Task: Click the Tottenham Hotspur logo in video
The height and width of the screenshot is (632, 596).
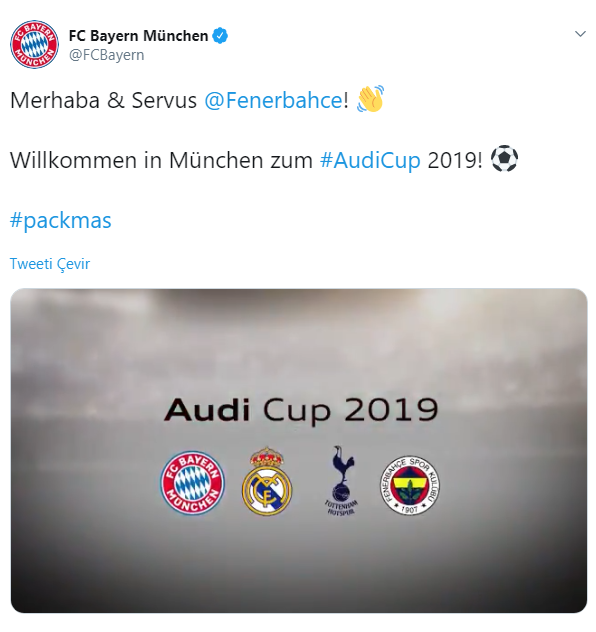Action: pyautogui.click(x=341, y=480)
